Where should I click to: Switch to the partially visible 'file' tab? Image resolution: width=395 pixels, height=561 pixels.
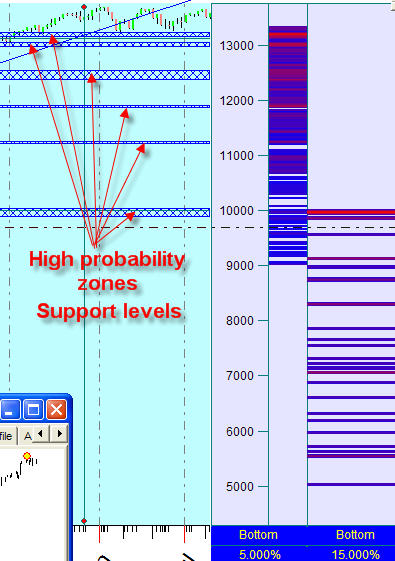[x=7, y=436]
